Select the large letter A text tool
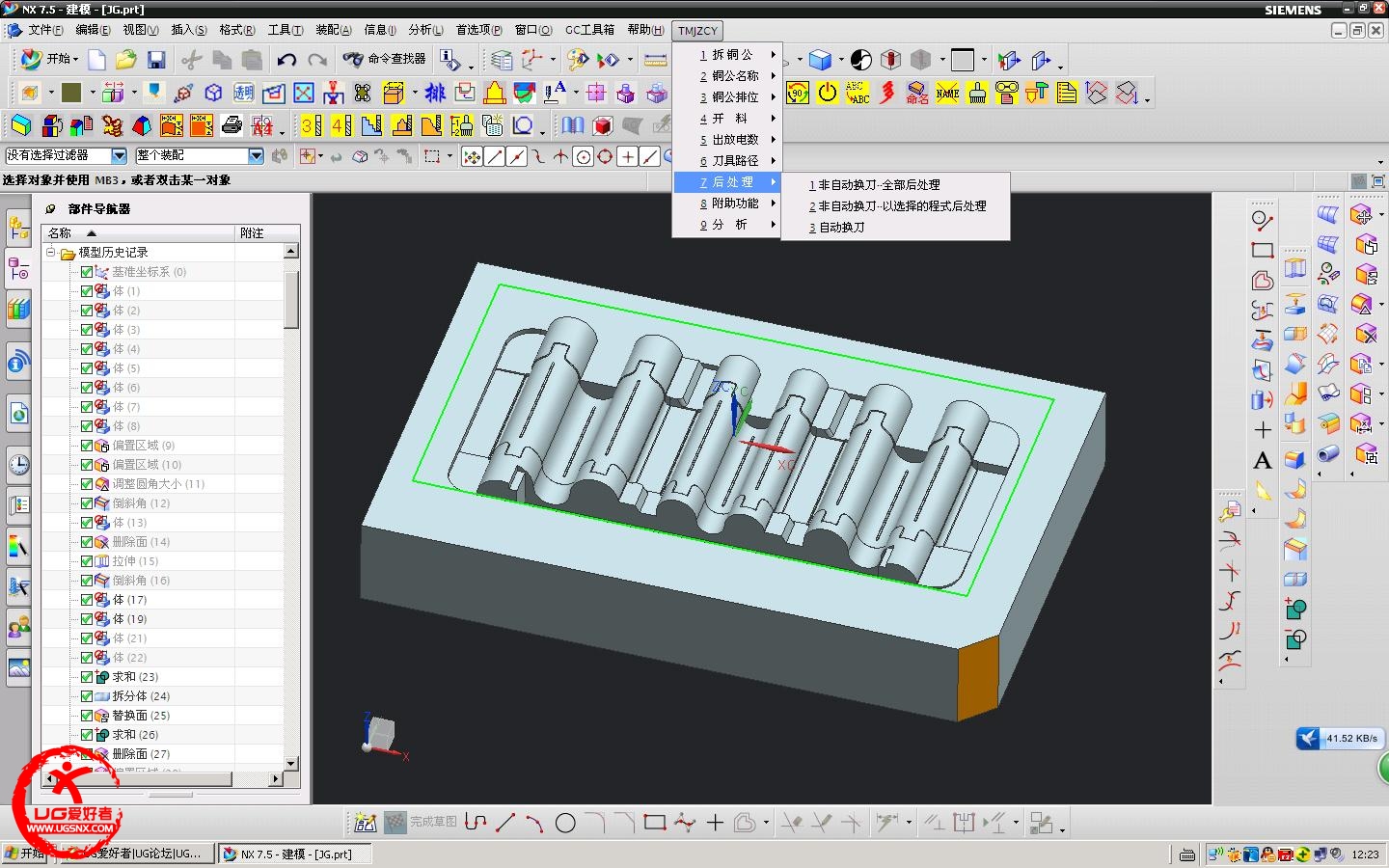 point(1262,461)
